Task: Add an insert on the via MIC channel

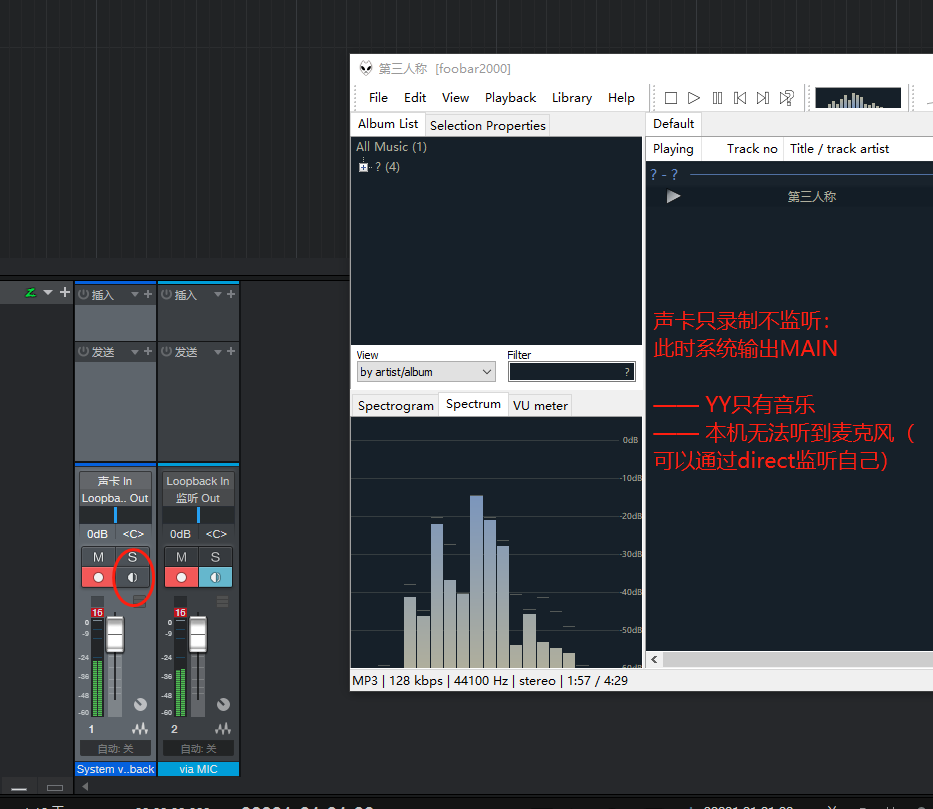Action: point(231,294)
